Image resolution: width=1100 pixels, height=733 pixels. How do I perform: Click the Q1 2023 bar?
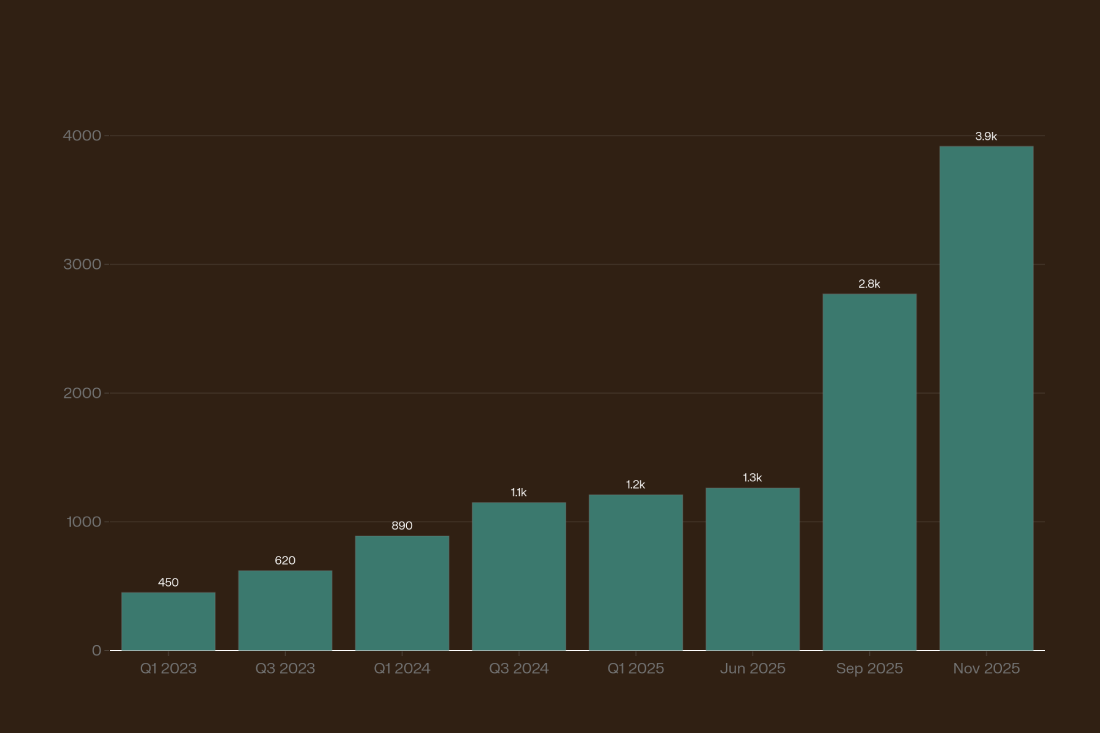pyautogui.click(x=168, y=621)
